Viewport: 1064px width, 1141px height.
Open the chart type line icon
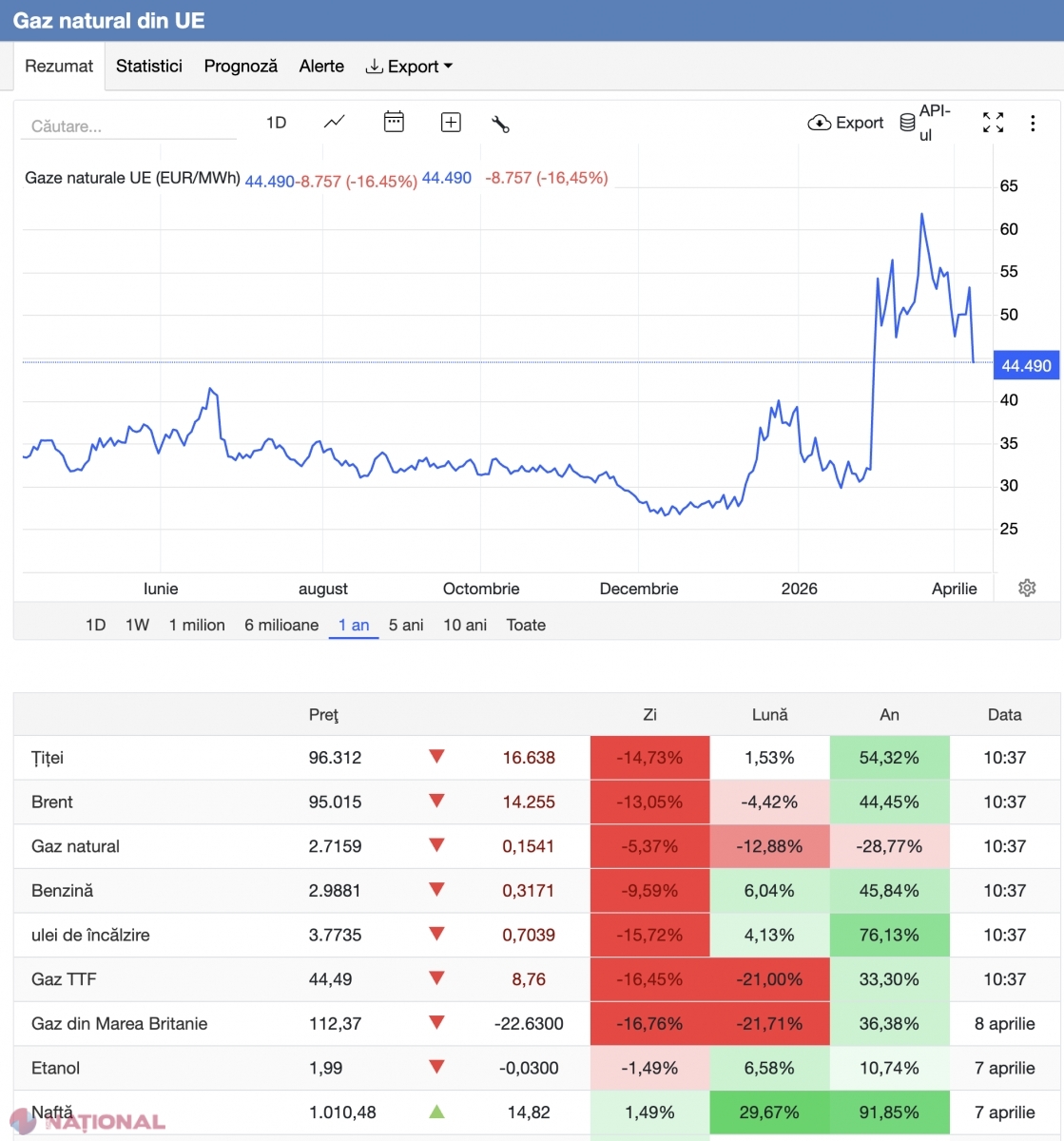(x=335, y=123)
